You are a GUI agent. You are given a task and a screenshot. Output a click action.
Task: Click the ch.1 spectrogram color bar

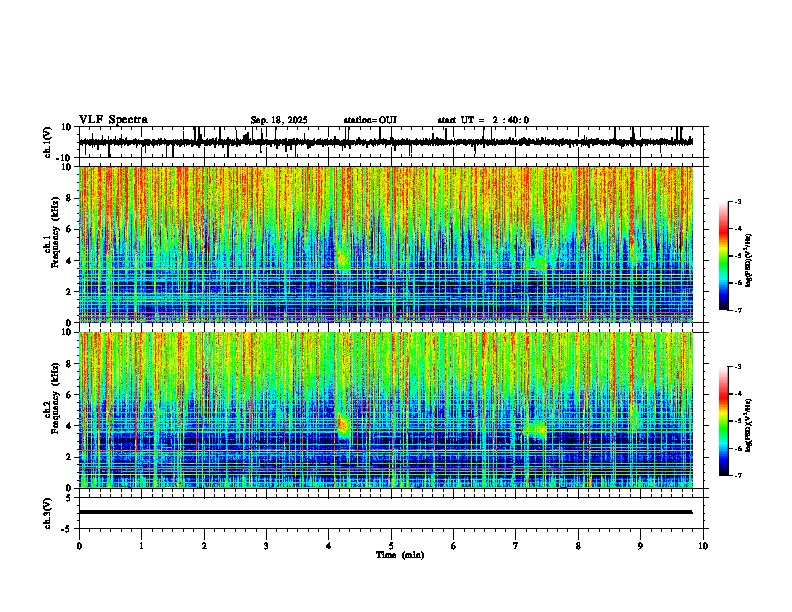point(723,256)
